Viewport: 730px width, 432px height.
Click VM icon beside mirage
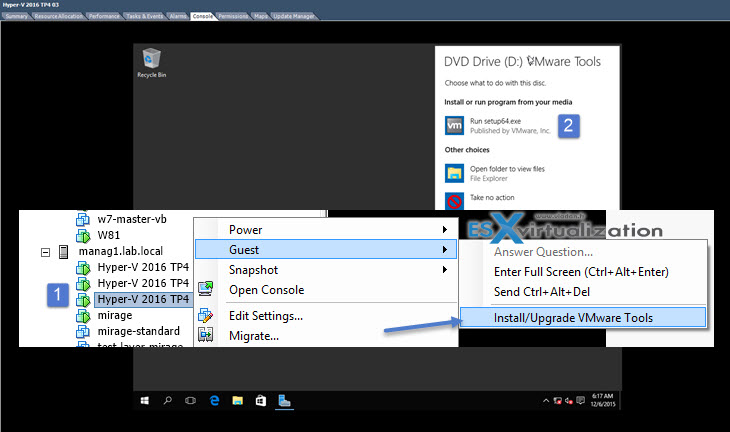[83, 316]
